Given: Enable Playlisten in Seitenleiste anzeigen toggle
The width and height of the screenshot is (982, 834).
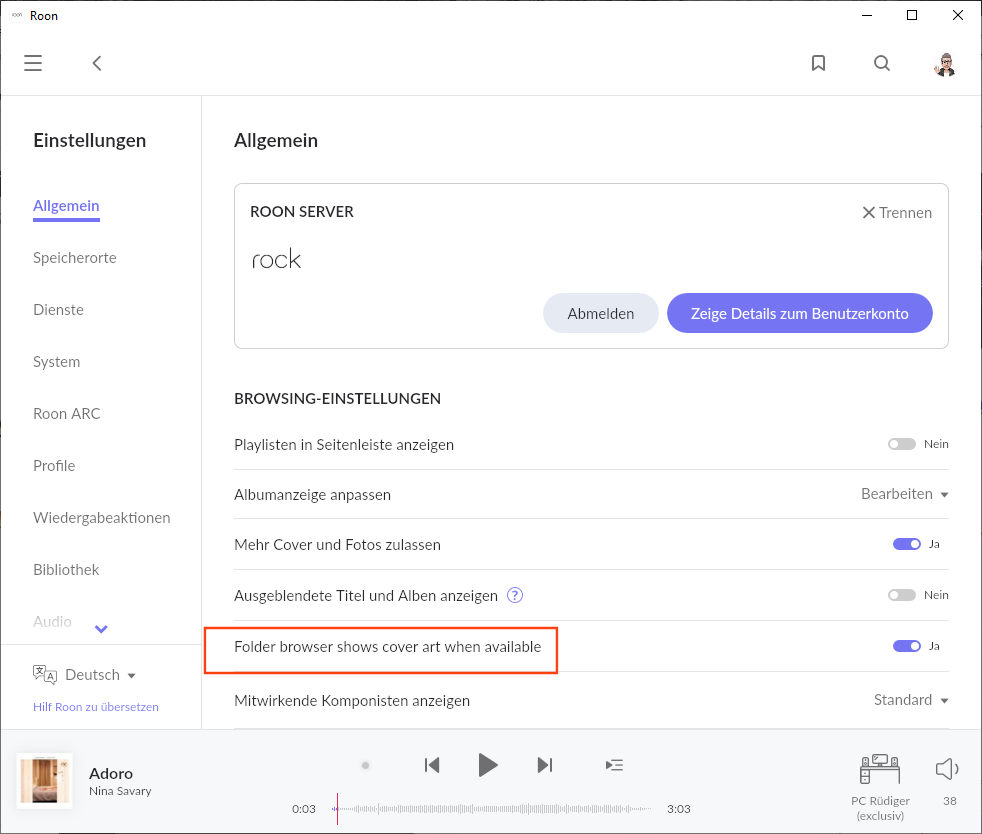Looking at the screenshot, I should point(902,444).
